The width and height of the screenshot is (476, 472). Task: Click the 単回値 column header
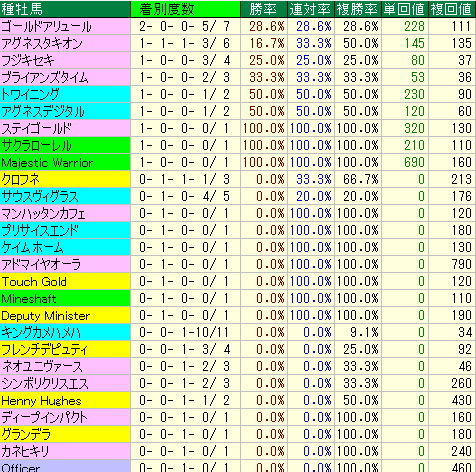(404, 9)
